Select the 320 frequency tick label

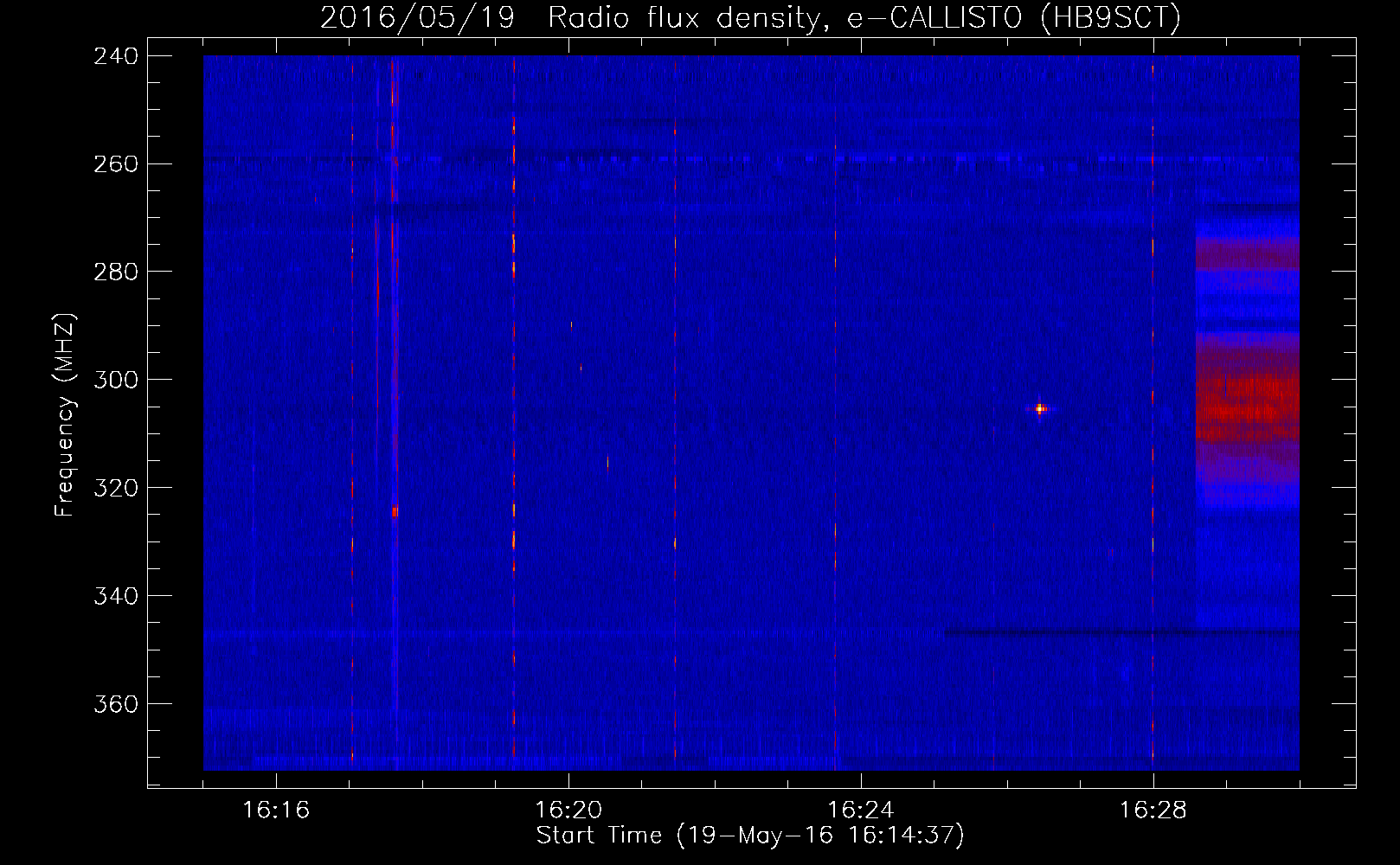[x=115, y=489]
